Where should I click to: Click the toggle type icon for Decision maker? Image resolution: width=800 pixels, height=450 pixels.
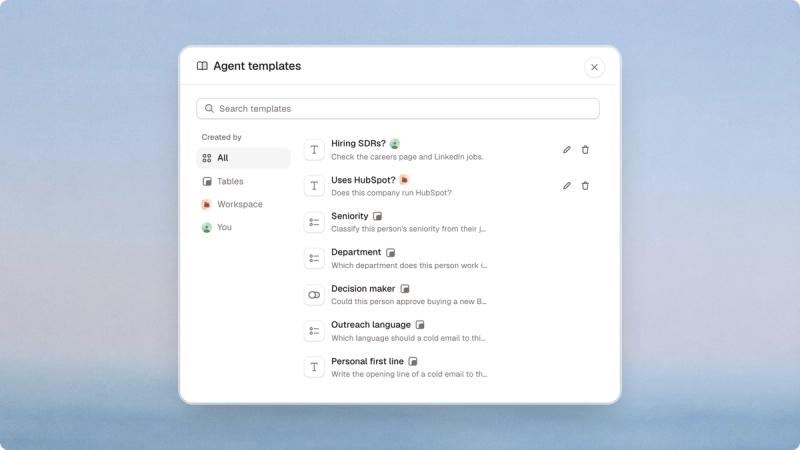coord(314,294)
